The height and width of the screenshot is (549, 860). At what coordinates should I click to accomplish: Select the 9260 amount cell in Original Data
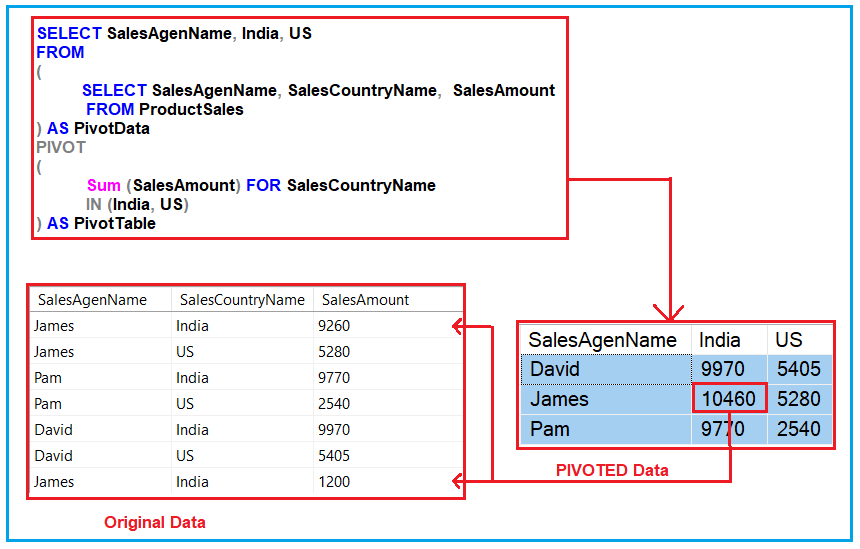click(x=334, y=326)
